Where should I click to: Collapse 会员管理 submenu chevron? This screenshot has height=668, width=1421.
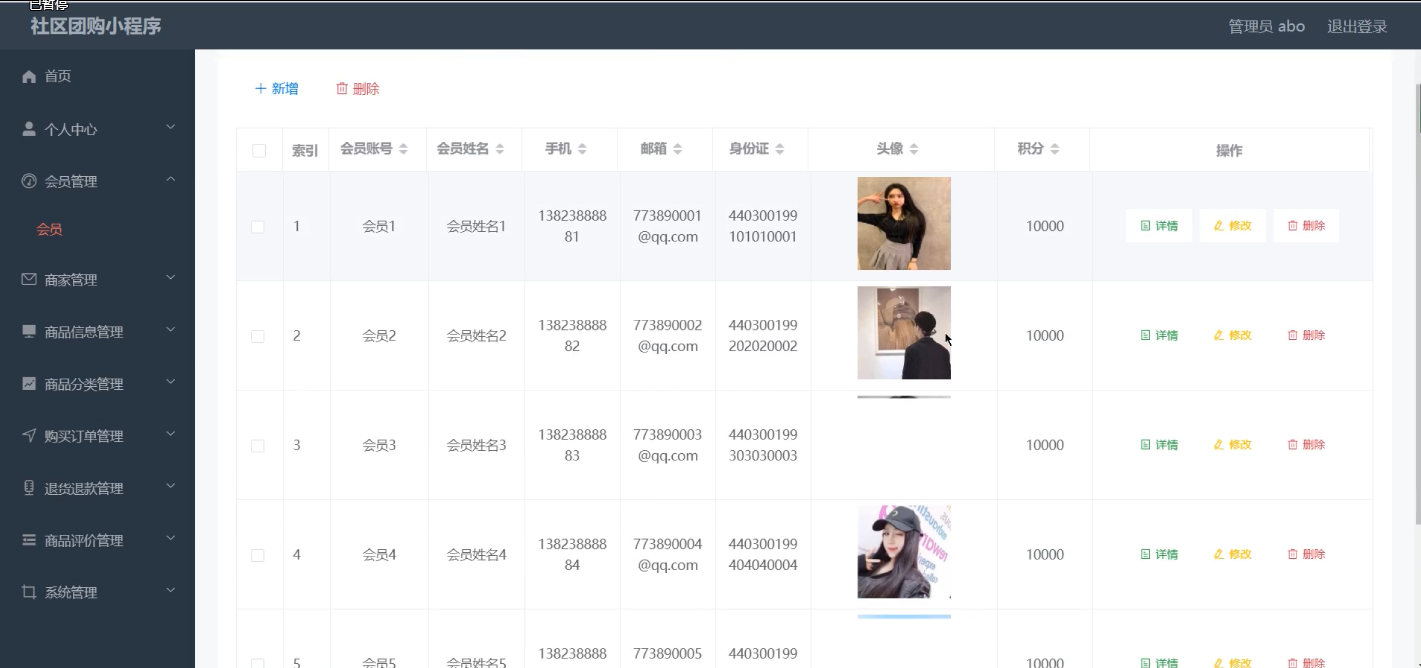(170, 179)
